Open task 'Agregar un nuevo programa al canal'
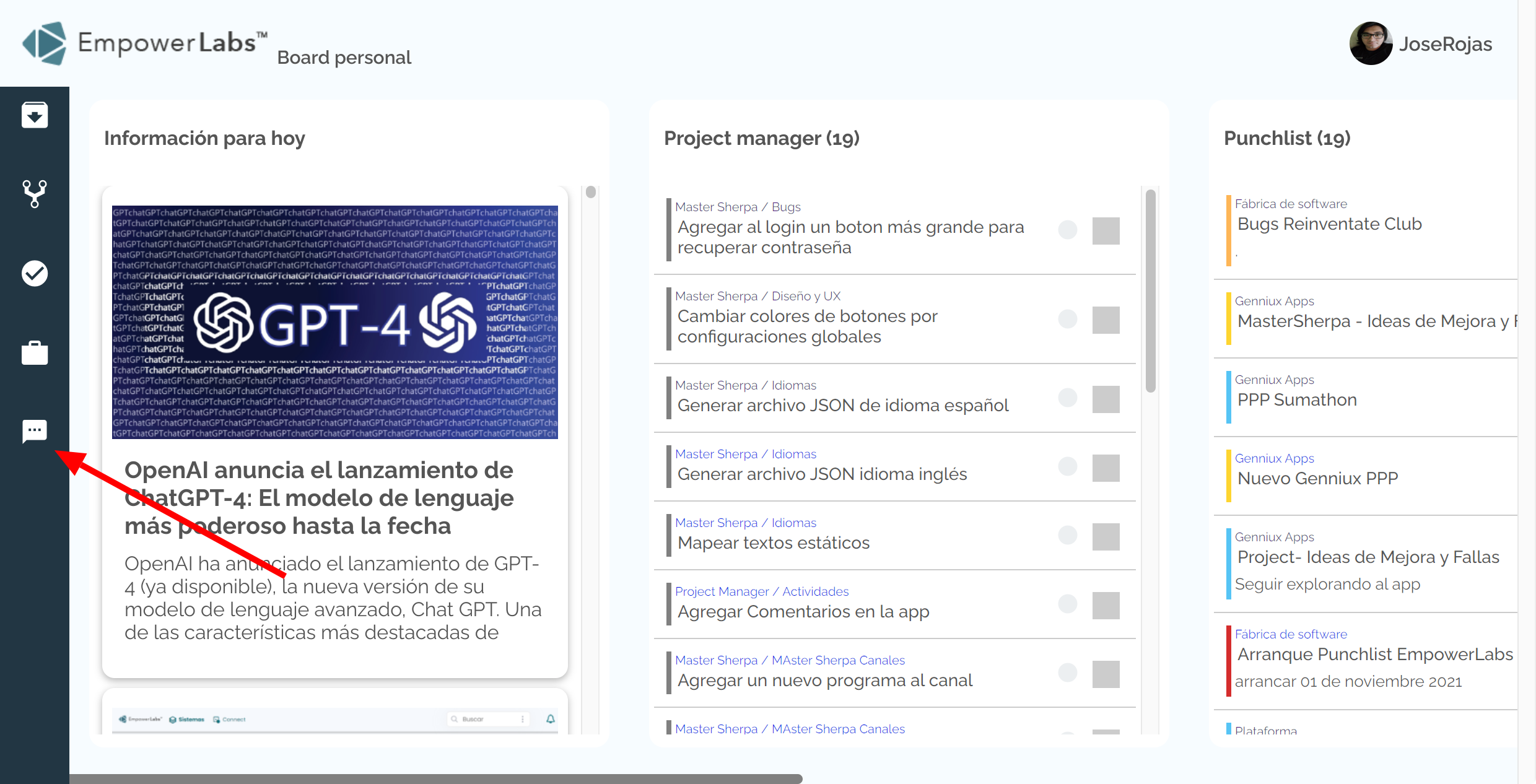The width and height of the screenshot is (1536, 784). 825,680
